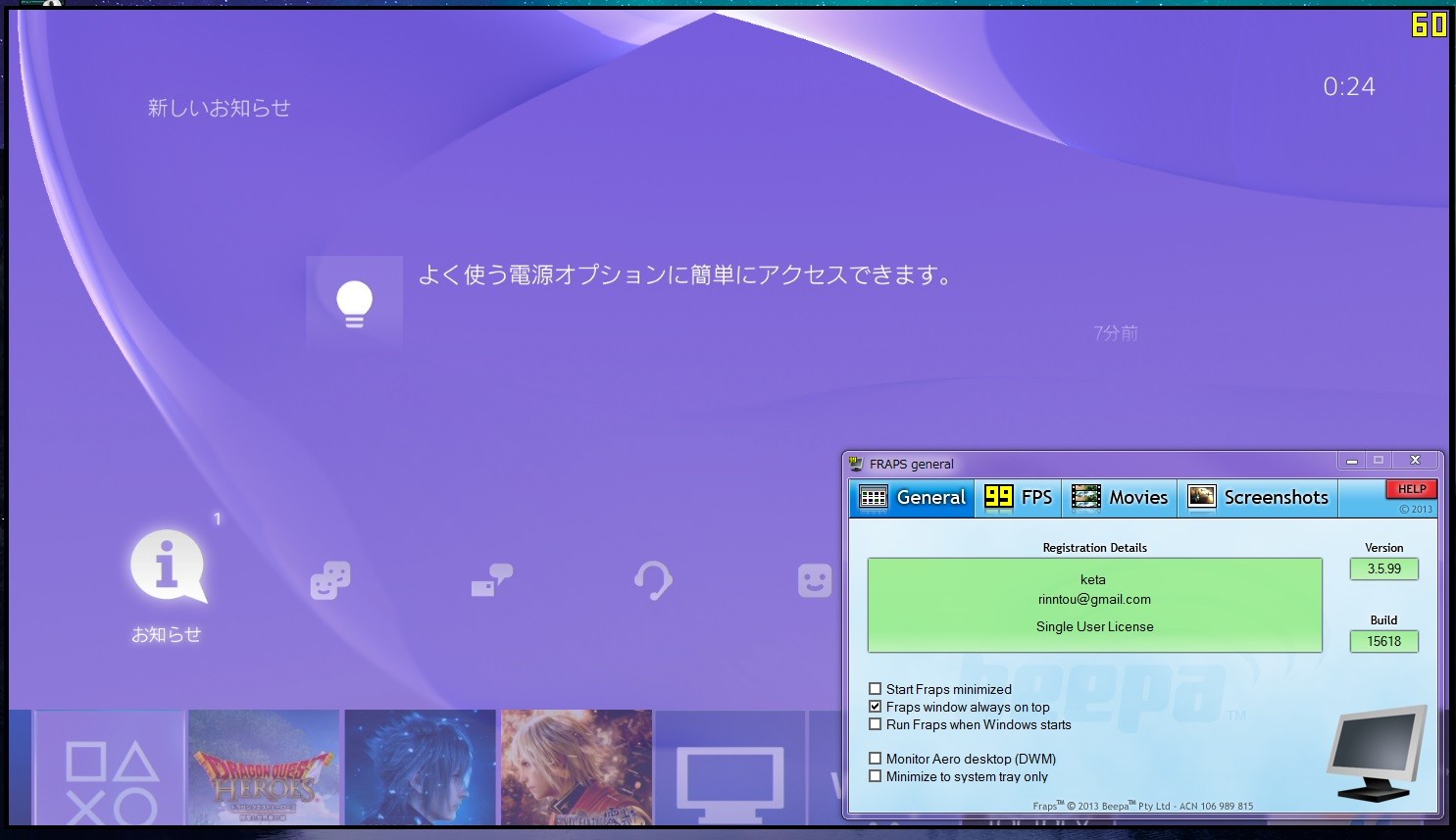The image size is (1456, 840).
Task: Open the Screenshots tab in Fraps
Action: click(1258, 498)
